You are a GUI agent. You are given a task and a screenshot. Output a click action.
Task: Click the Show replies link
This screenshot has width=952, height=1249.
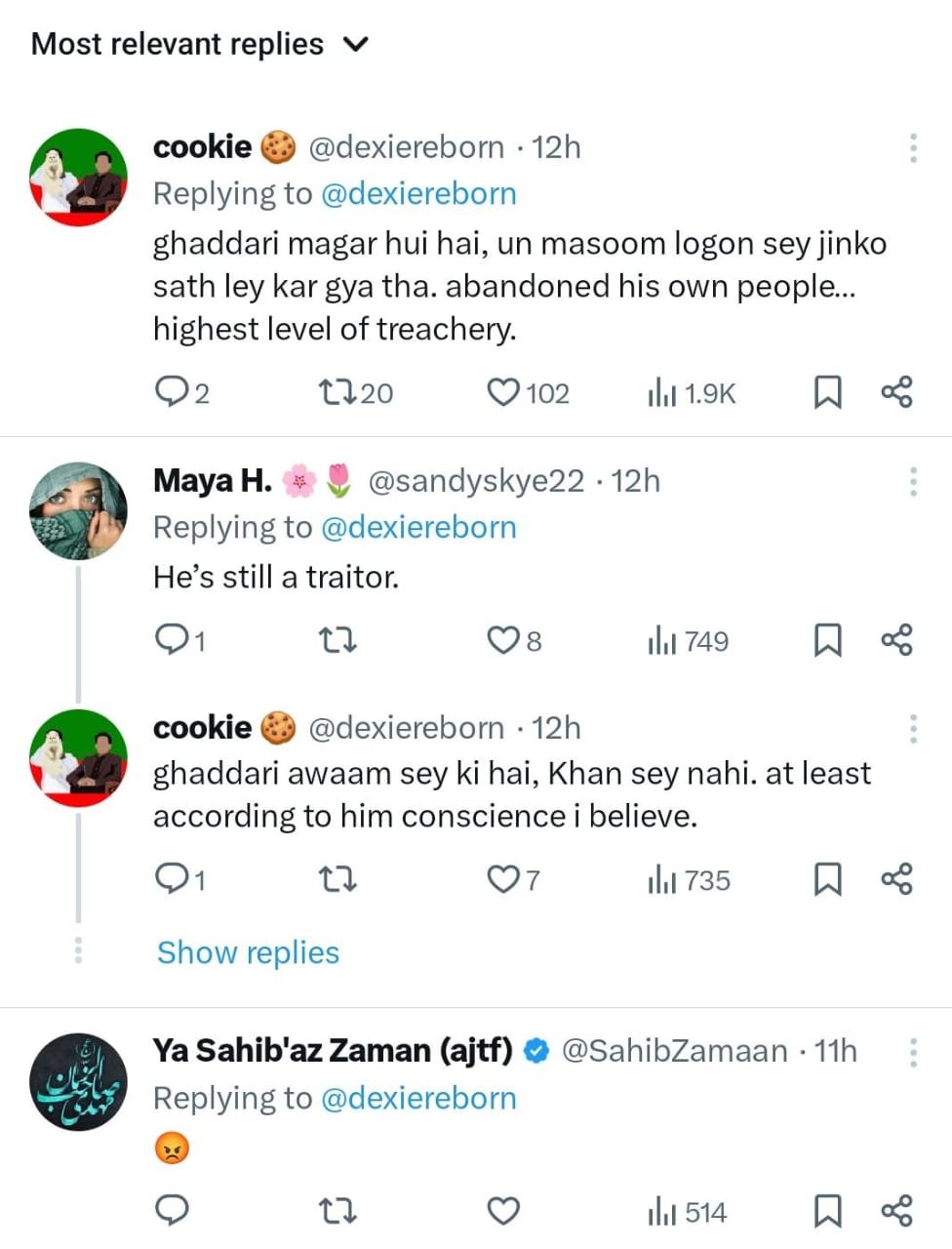point(248,952)
